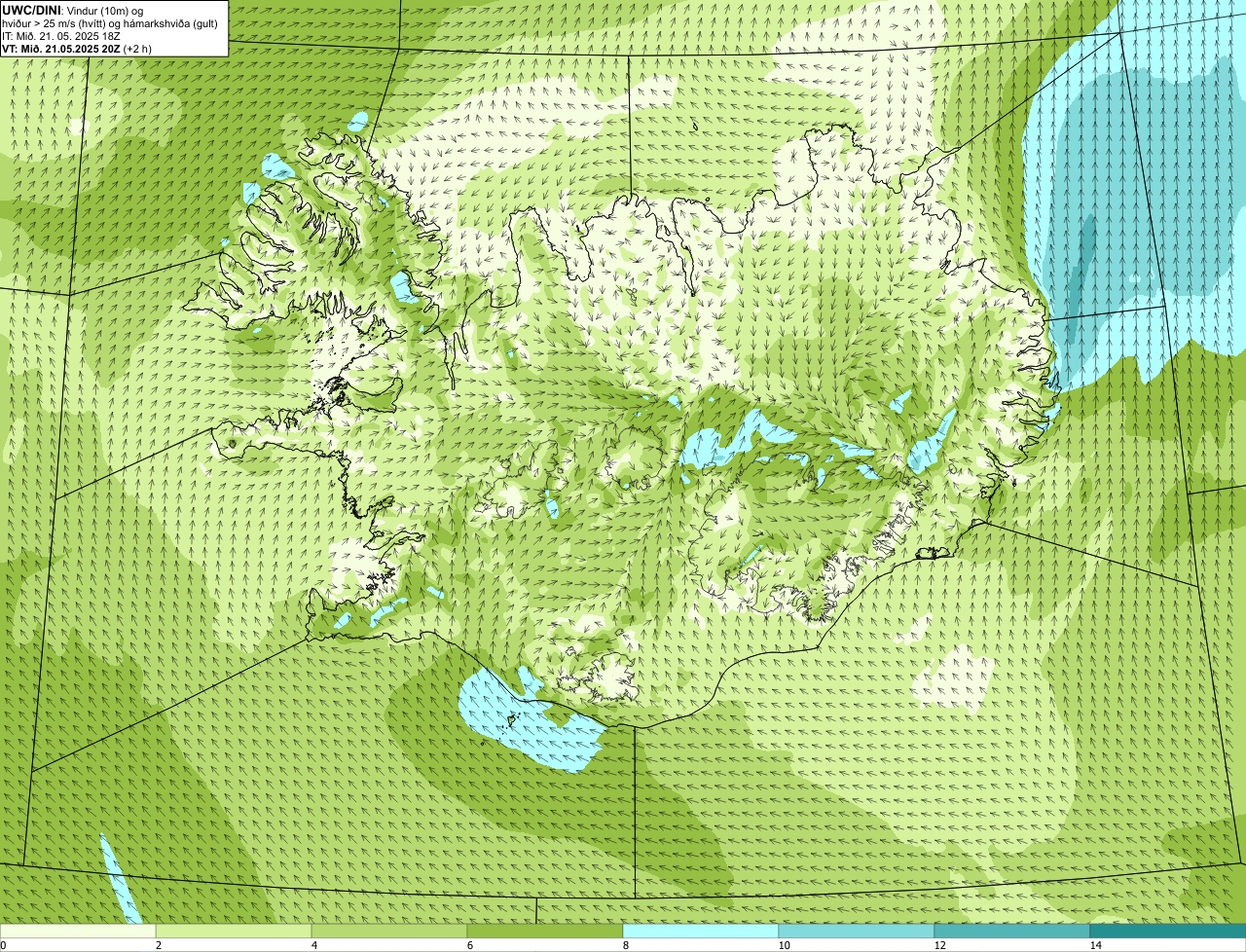The image size is (1246, 952).
Task: Select the above 14 m/s dark teal segment
Action: [1168, 931]
